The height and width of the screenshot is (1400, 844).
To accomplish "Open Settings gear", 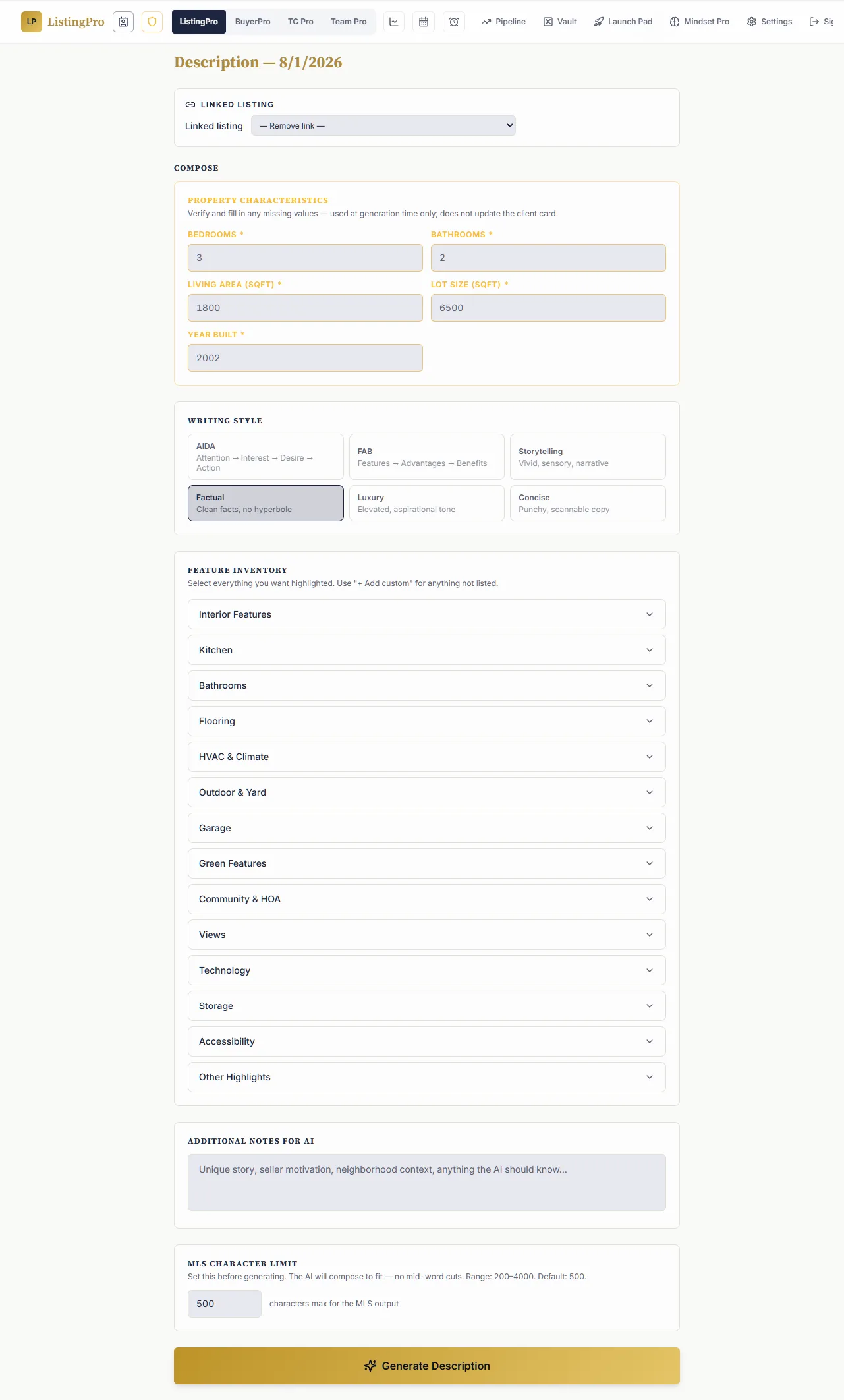I will coord(770,22).
